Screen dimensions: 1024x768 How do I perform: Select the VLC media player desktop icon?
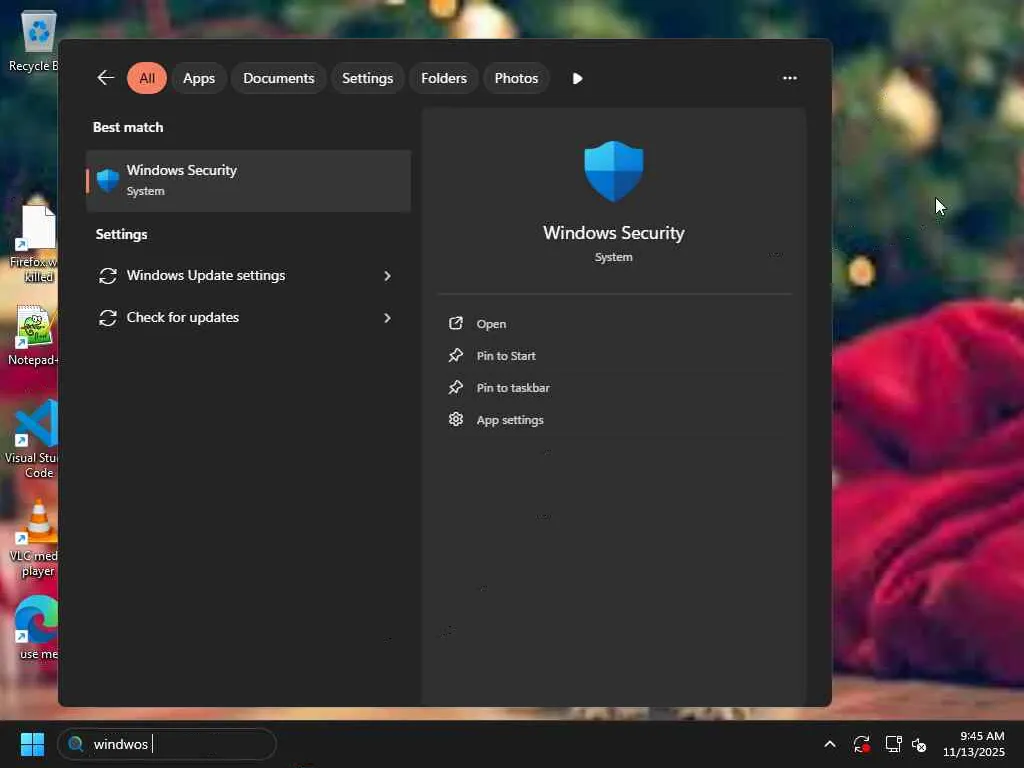pyautogui.click(x=35, y=539)
